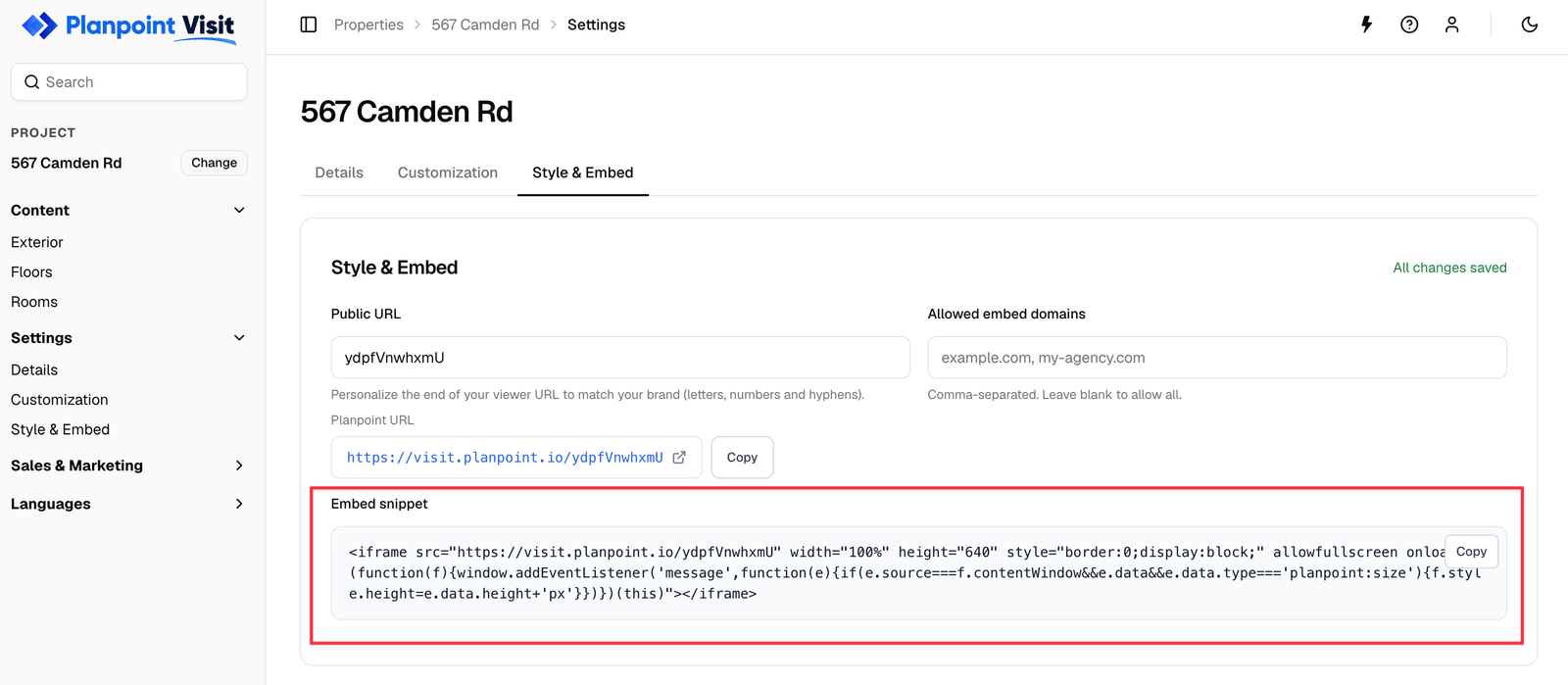
Task: Click the Languages heading
Action: pos(51,504)
